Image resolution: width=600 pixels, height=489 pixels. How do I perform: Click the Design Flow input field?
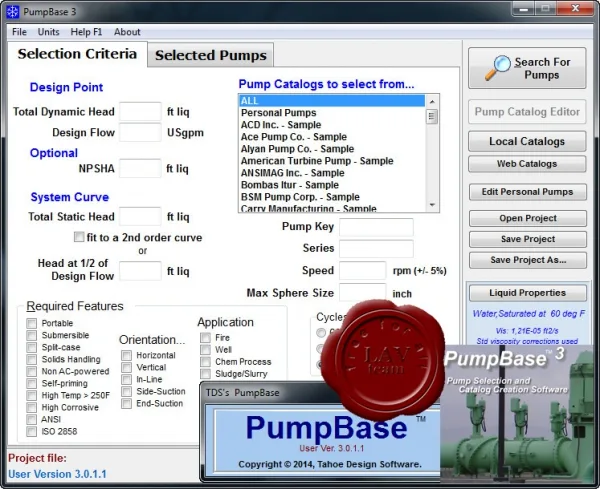click(x=140, y=132)
